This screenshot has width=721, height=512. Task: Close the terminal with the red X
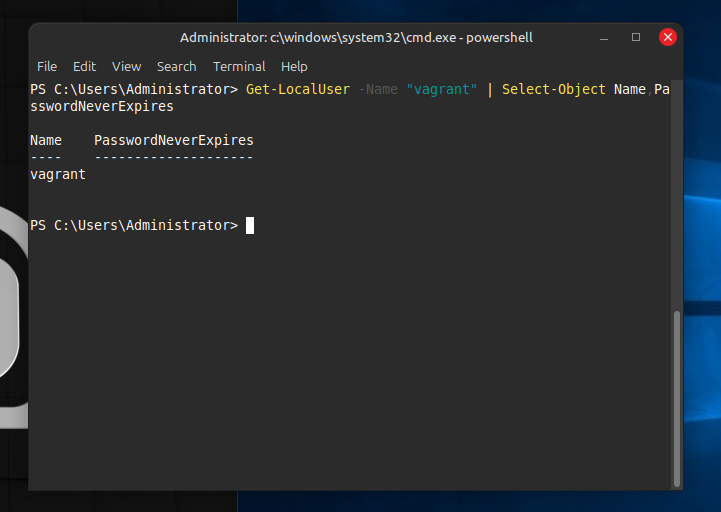(668, 37)
